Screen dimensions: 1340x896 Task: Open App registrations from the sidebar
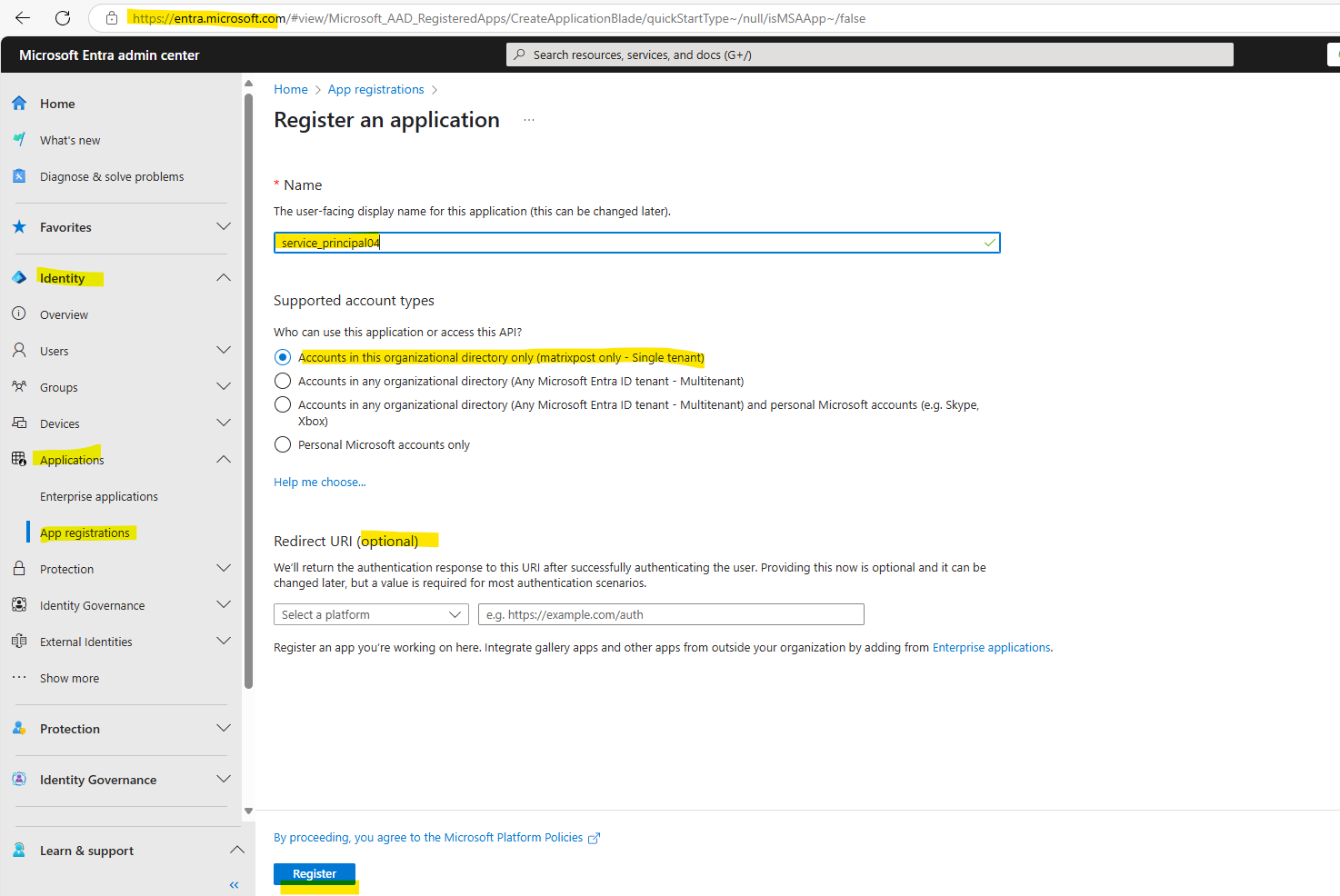click(85, 533)
